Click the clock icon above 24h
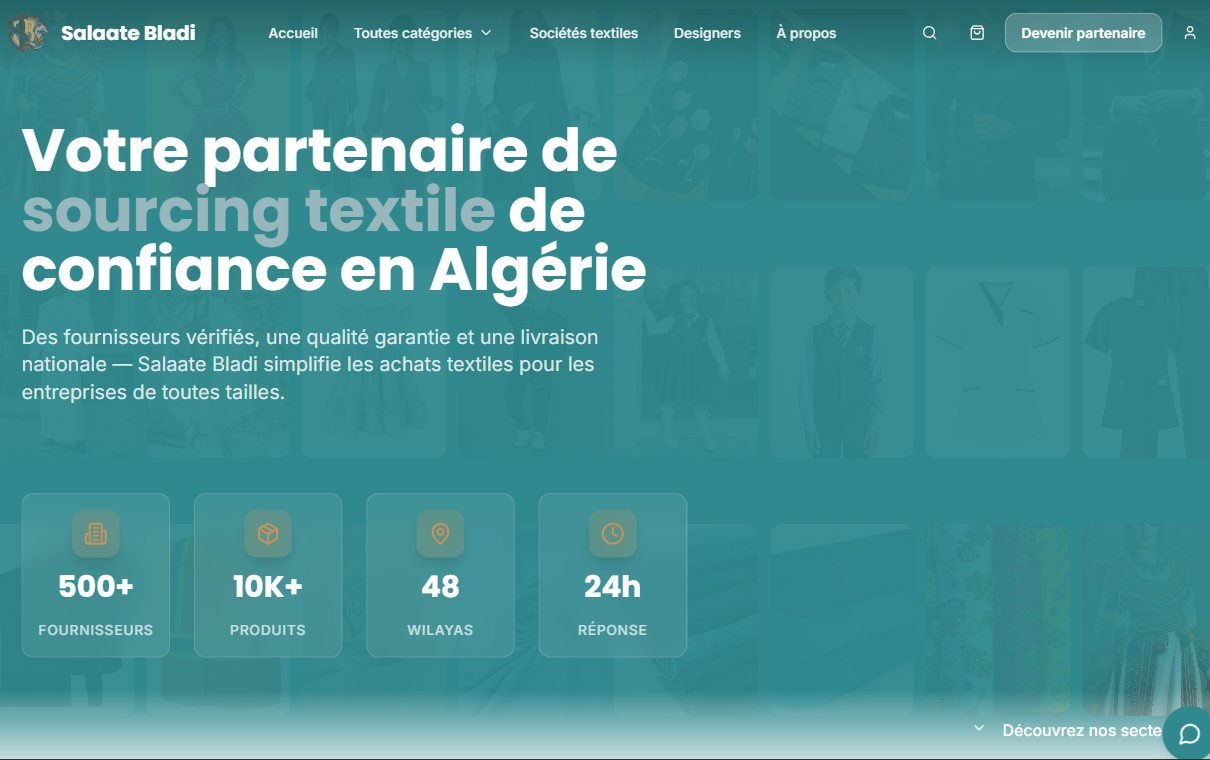 point(612,534)
